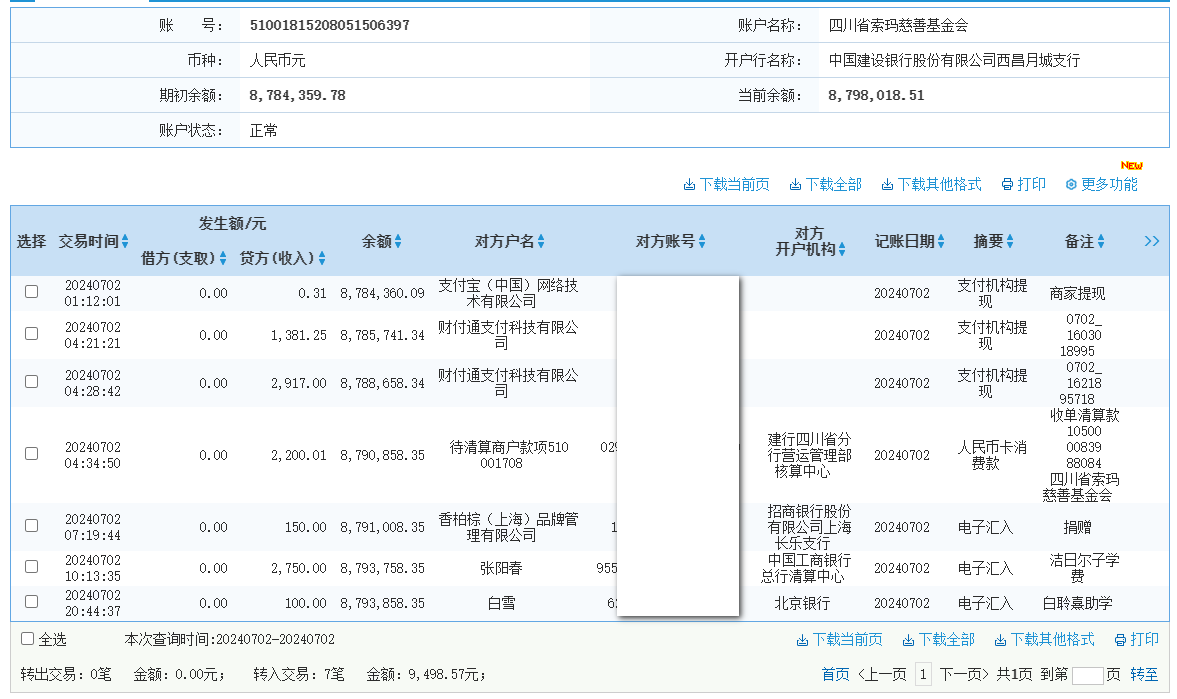
Task: Go to 上一页 previous page
Action: (x=882, y=674)
